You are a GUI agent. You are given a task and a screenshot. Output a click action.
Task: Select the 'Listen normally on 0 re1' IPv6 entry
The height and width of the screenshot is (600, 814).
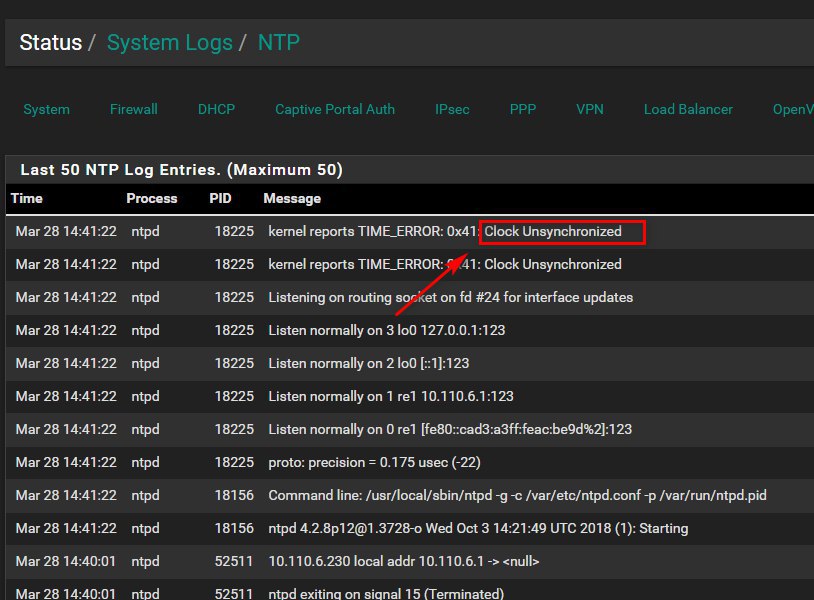click(450, 429)
